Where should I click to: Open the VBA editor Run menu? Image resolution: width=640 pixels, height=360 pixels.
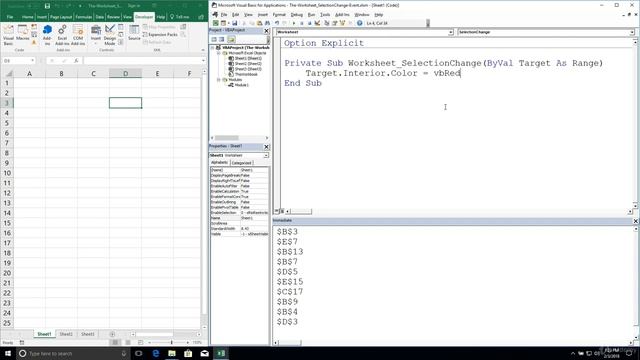tap(311, 15)
